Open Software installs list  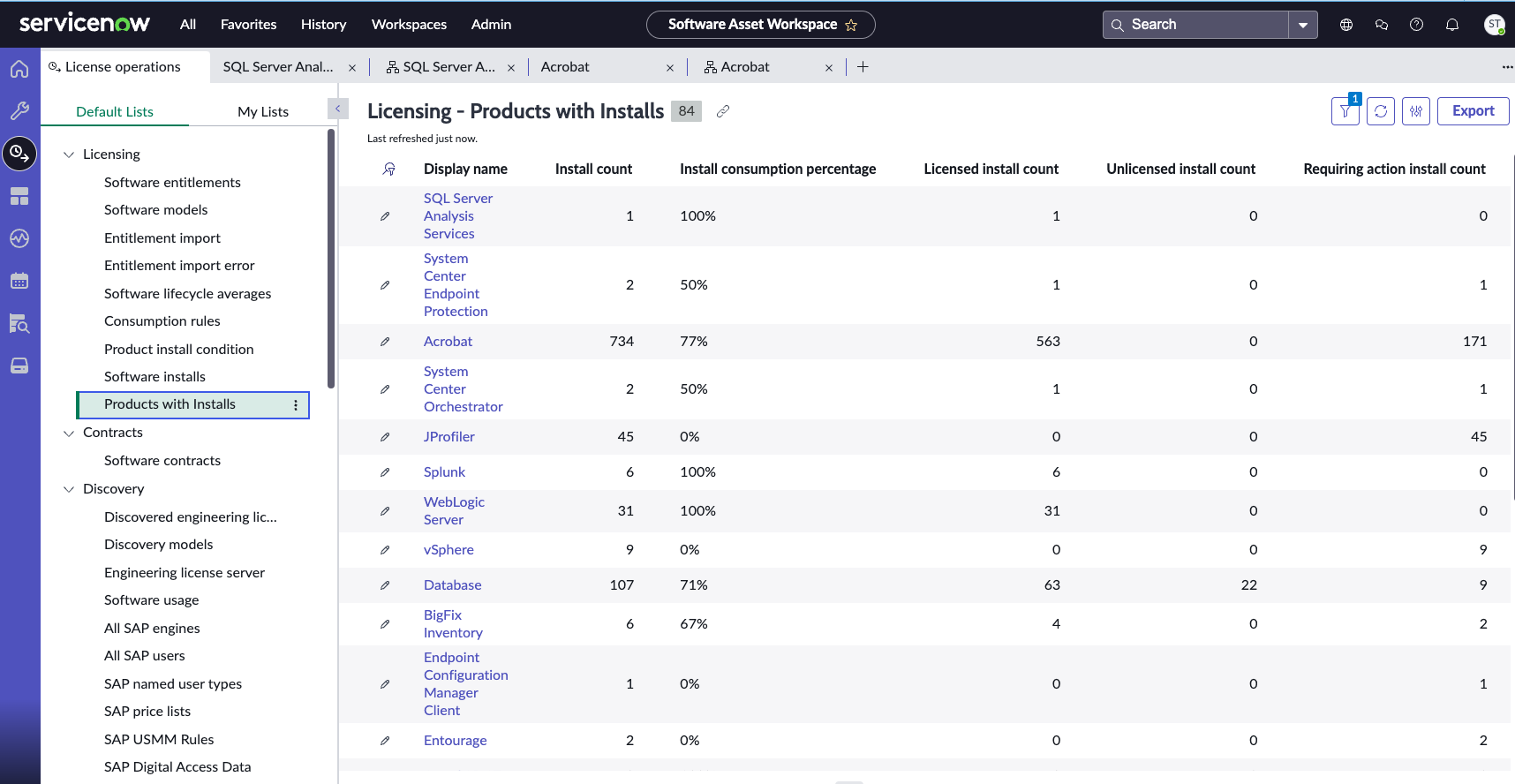(x=155, y=377)
